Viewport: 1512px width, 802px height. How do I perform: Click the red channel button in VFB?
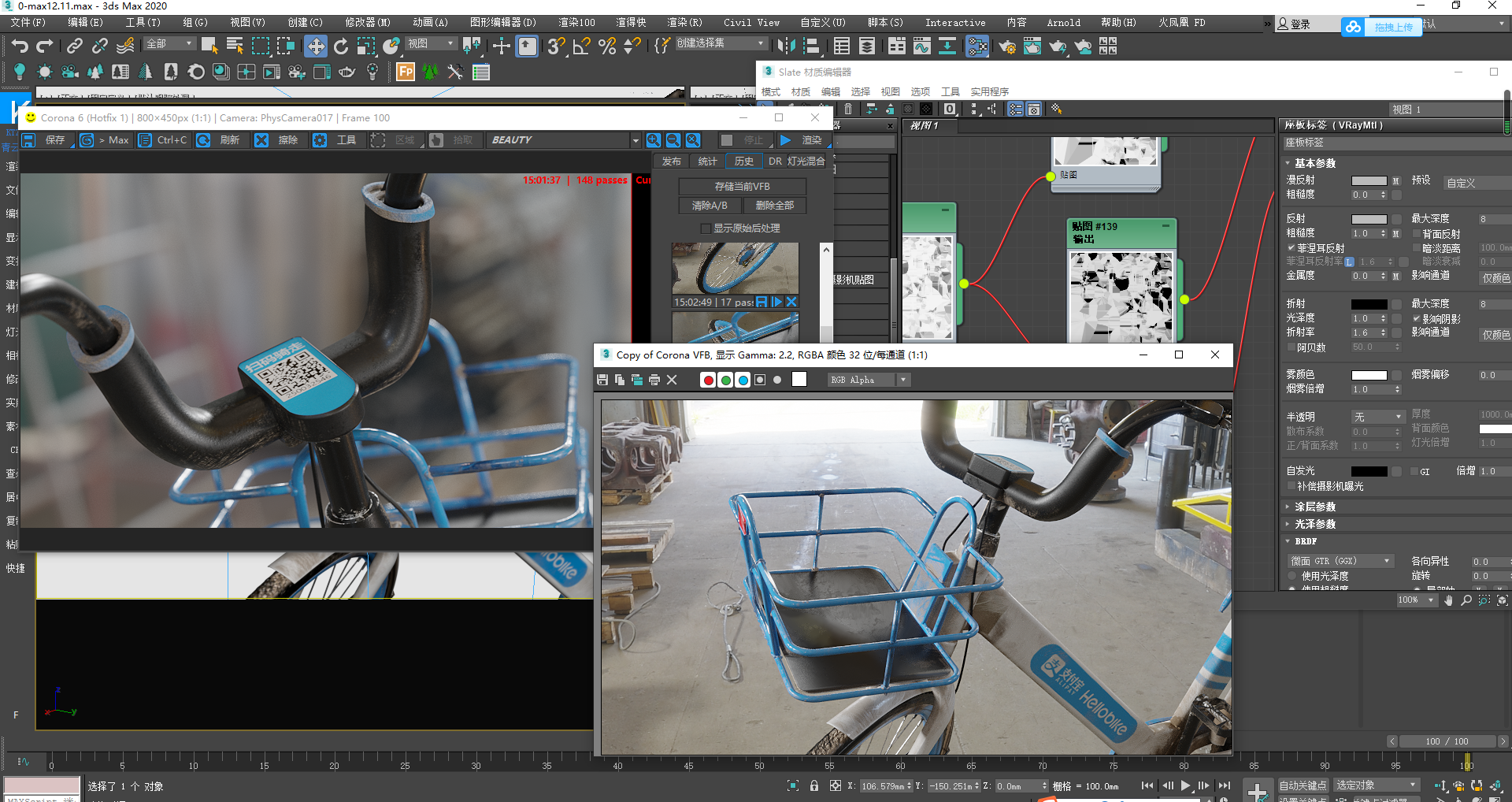pyautogui.click(x=708, y=380)
